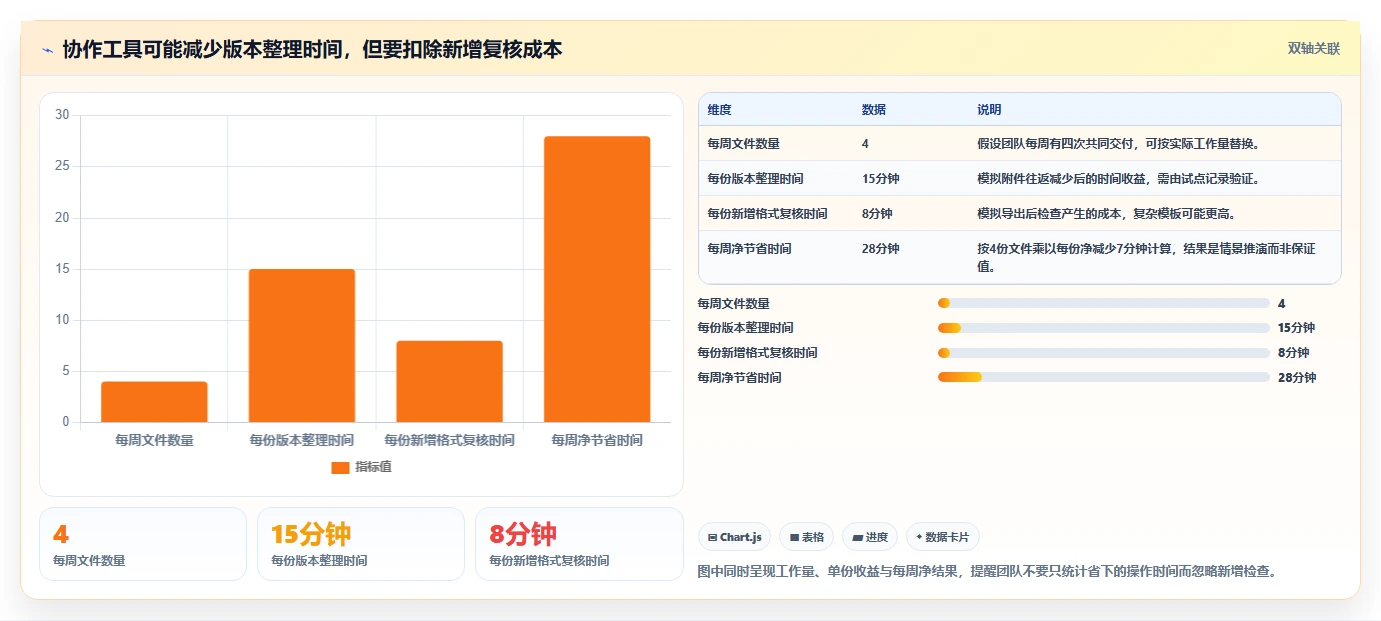Click the 每周文件数量 bar in the chart
This screenshot has height=621, width=1381.
click(x=154, y=402)
